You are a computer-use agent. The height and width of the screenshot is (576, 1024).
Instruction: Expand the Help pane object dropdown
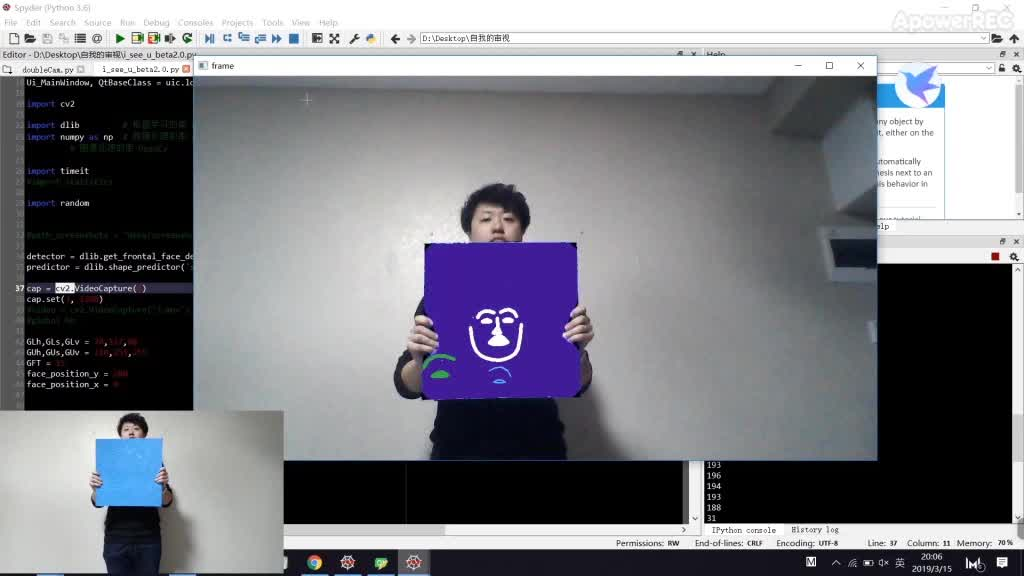[x=989, y=68]
